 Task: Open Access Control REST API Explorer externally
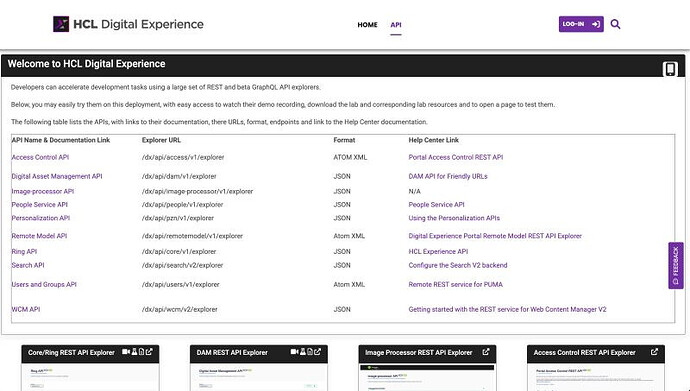[x=654, y=352]
